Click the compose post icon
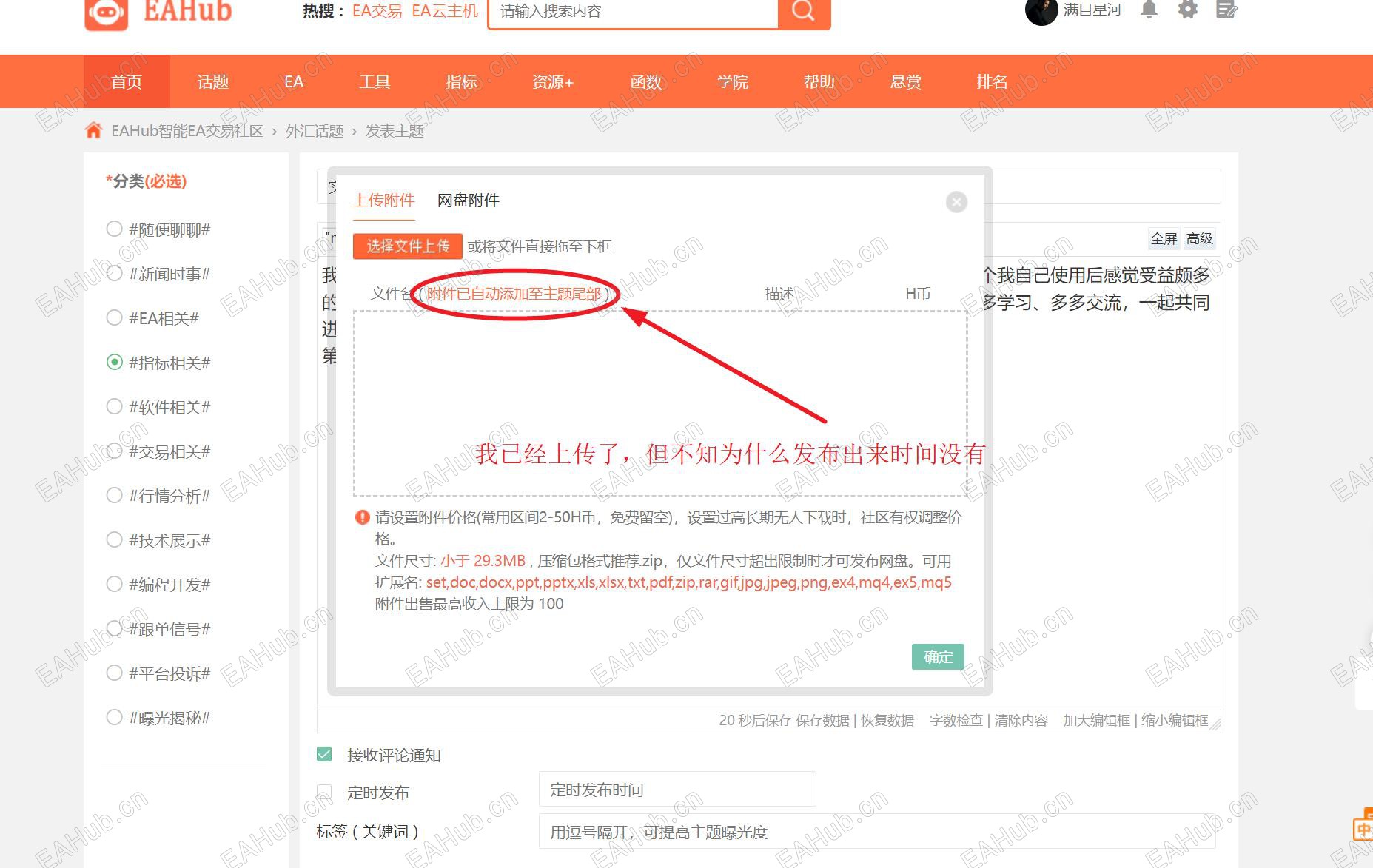The height and width of the screenshot is (868, 1373). coord(1226,10)
